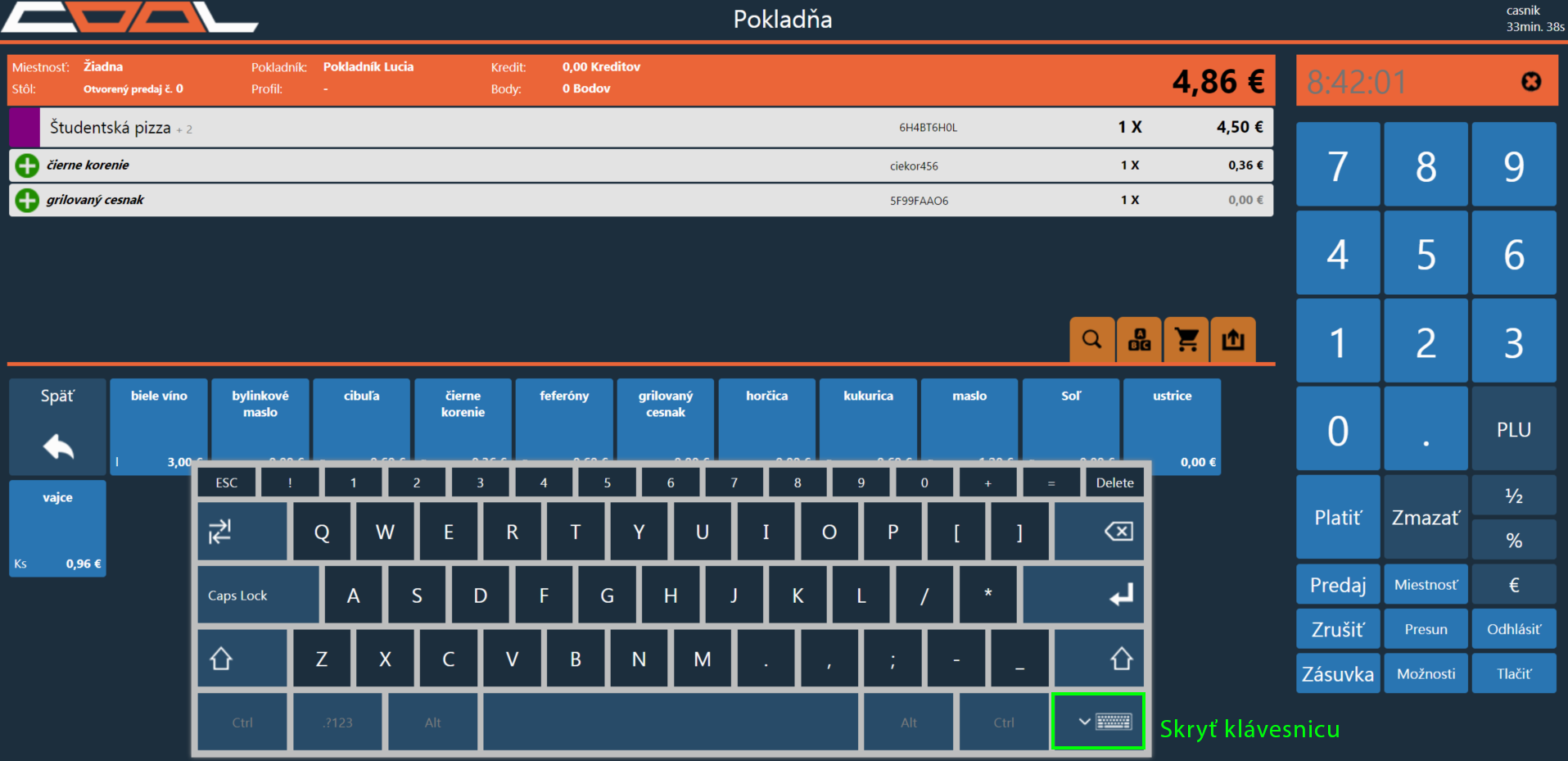1568x761 pixels.
Task: Click the shopping cart icon
Action: pos(1186,339)
